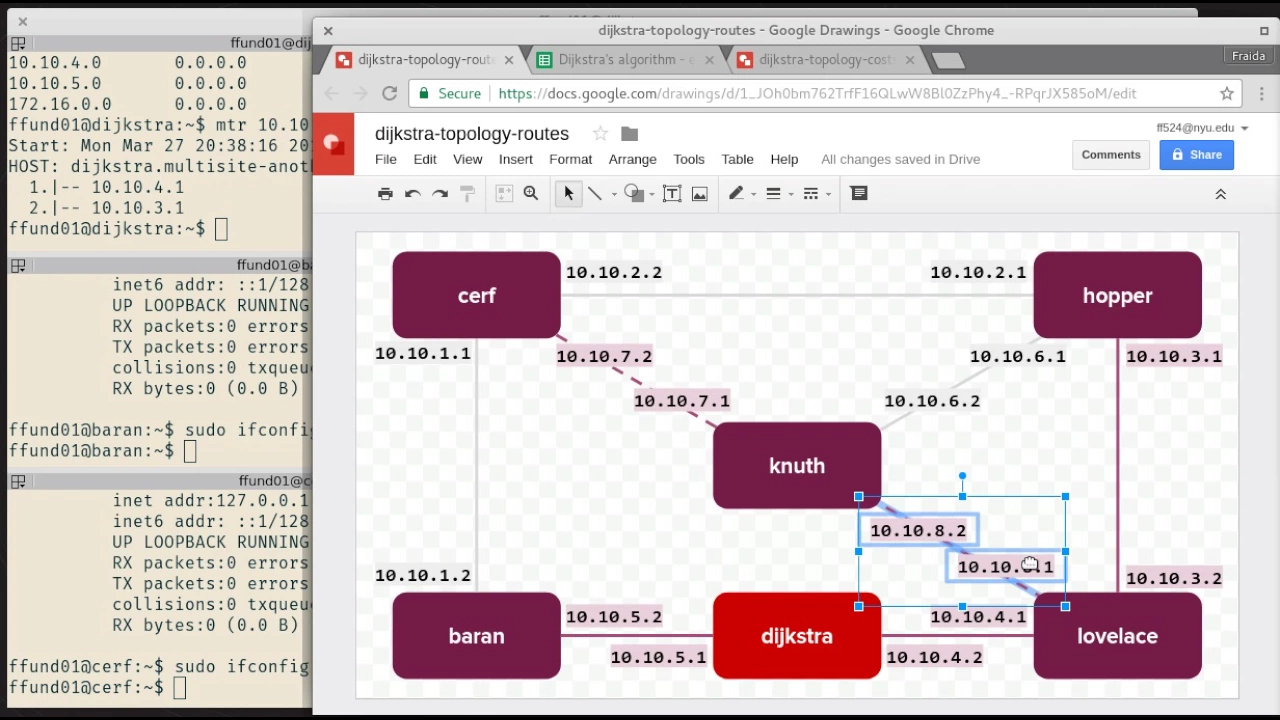Click the Insert comment icon in toolbar

[x=859, y=194]
